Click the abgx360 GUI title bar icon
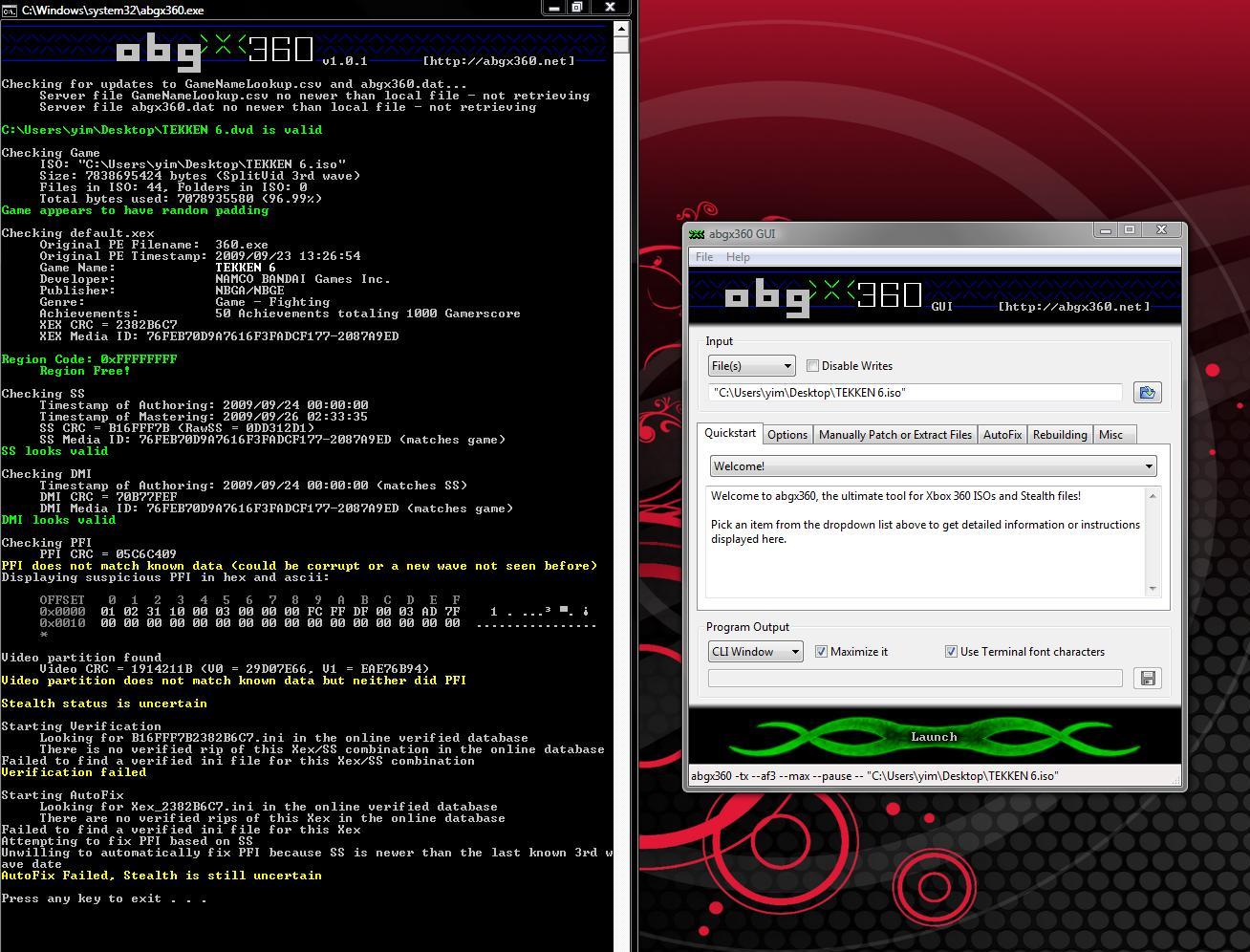The height and width of the screenshot is (952, 1250). point(697,234)
